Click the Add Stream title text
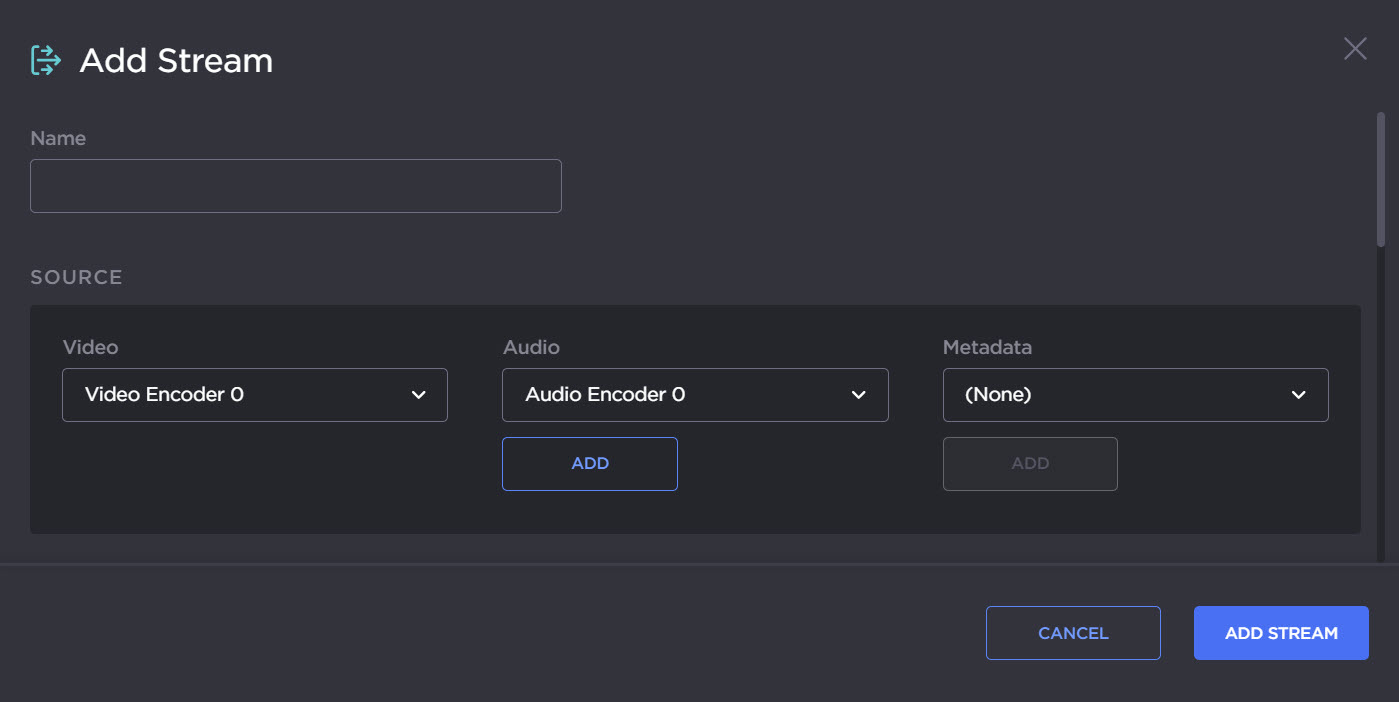The height and width of the screenshot is (702, 1399). click(176, 60)
